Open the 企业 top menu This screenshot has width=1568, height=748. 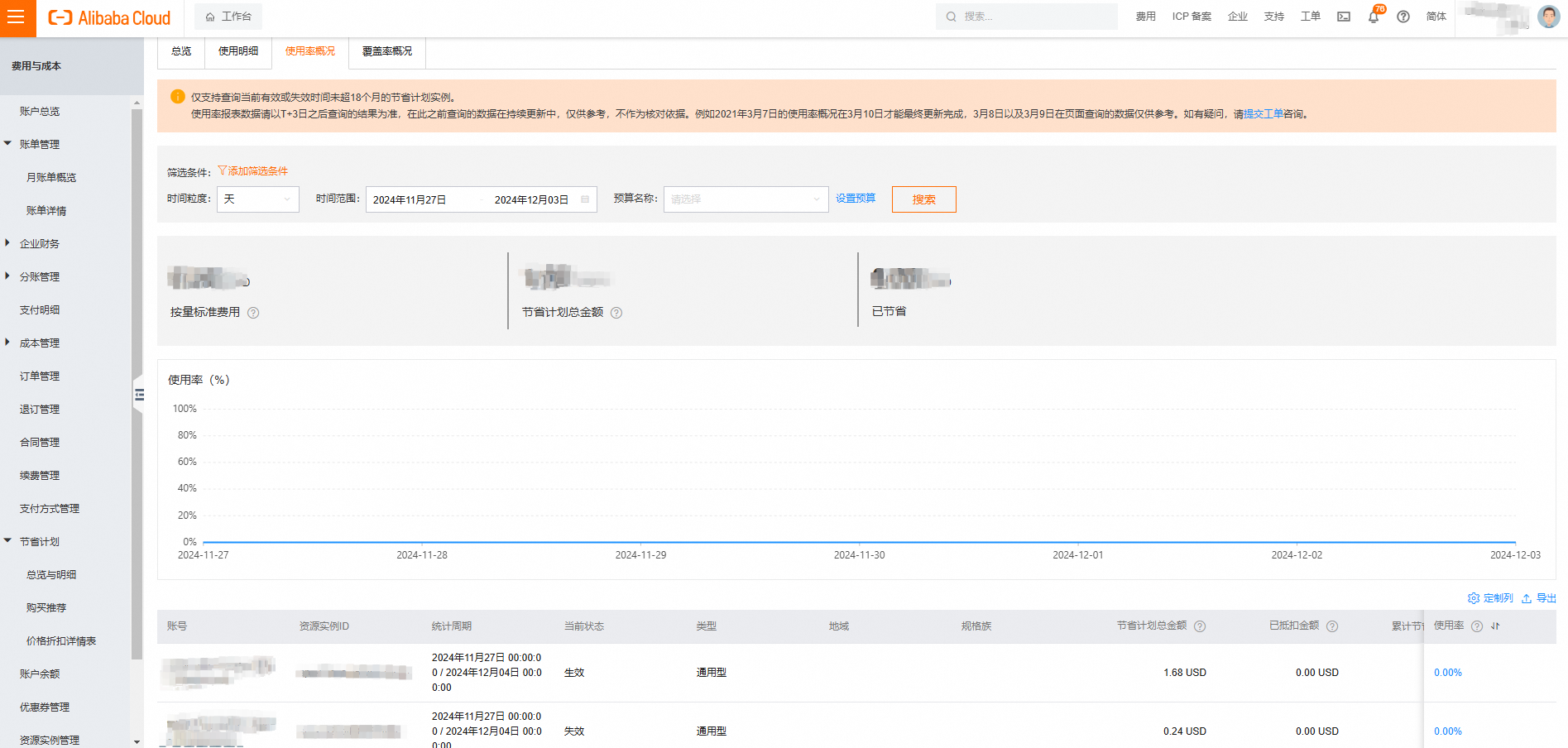[x=1238, y=17]
